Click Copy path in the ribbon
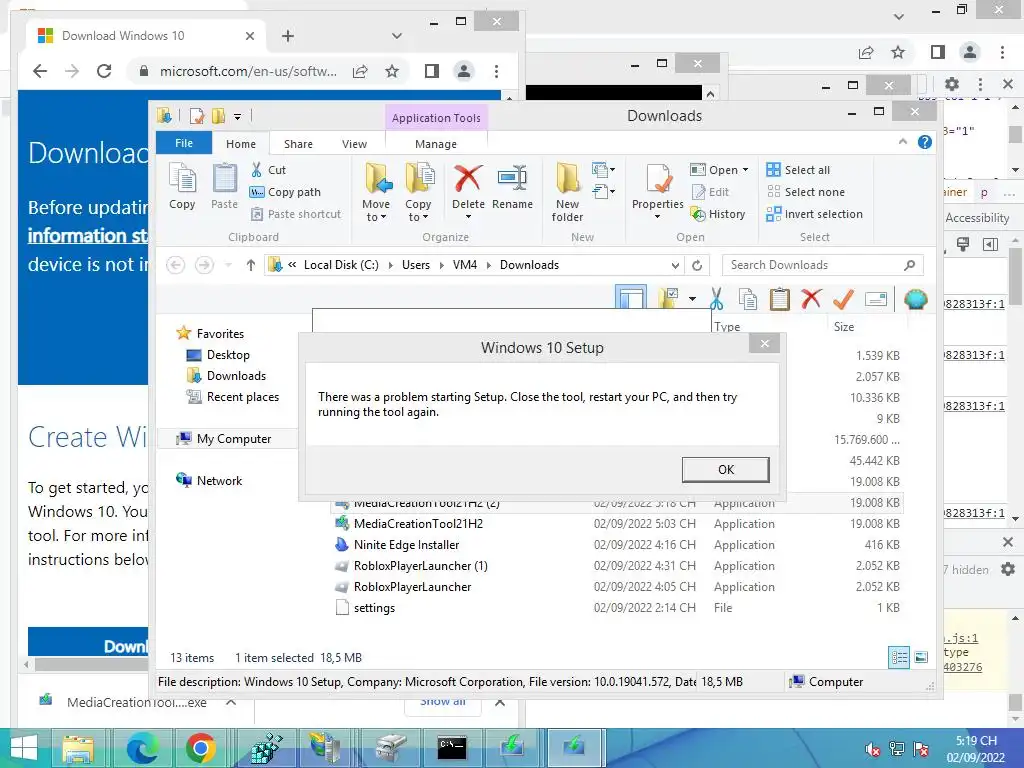 285,192
